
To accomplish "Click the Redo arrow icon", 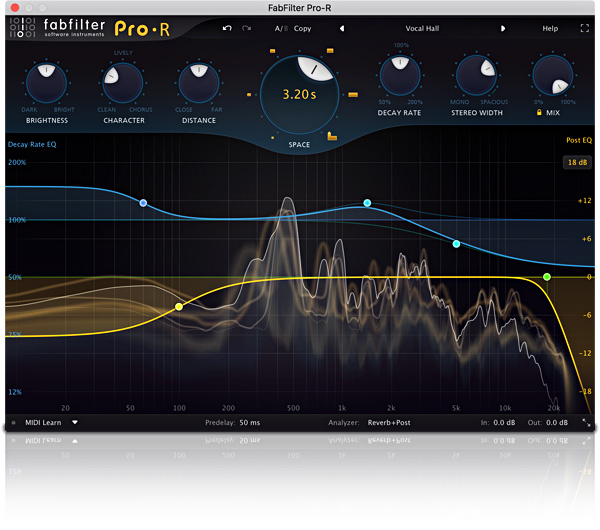I will tap(246, 28).
